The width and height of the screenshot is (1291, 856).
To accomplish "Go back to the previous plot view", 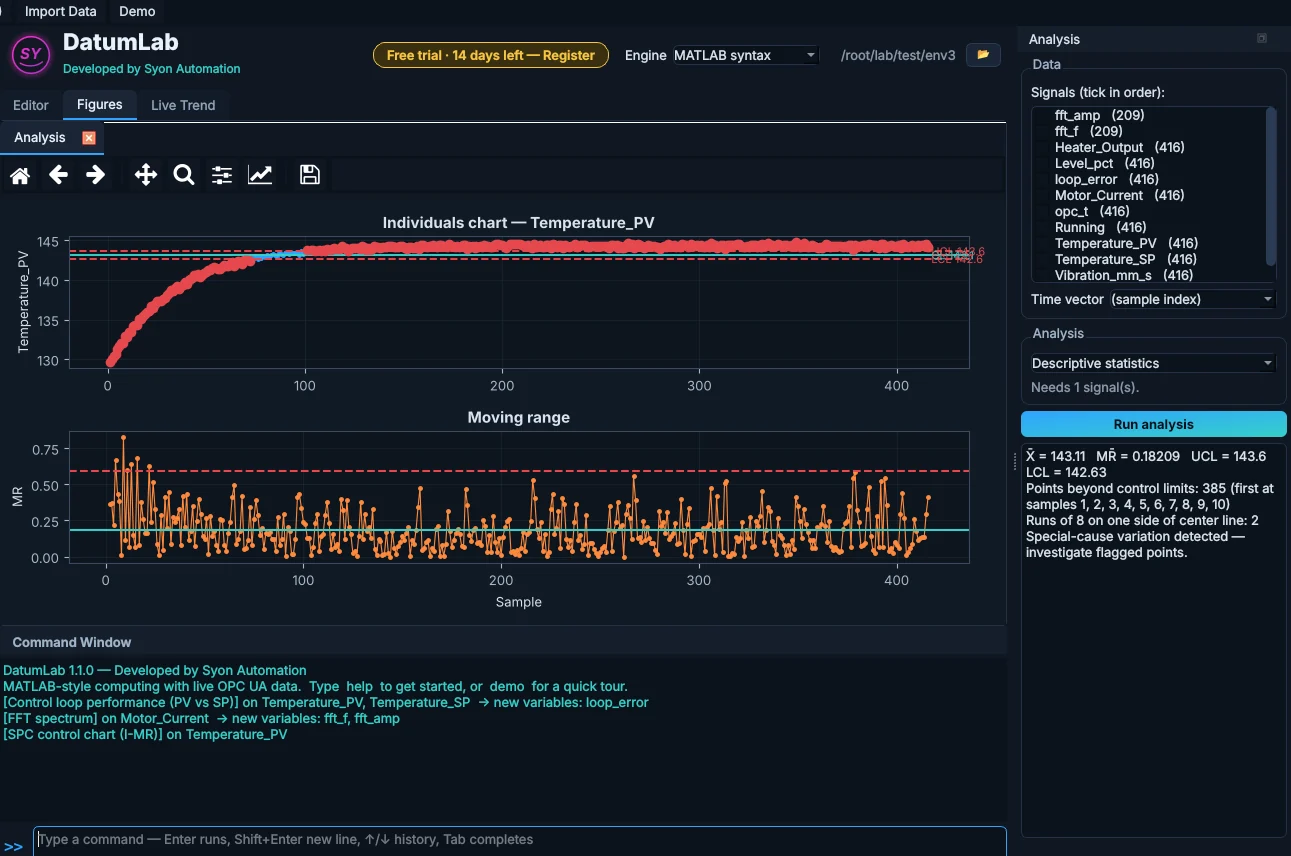I will click(x=58, y=175).
